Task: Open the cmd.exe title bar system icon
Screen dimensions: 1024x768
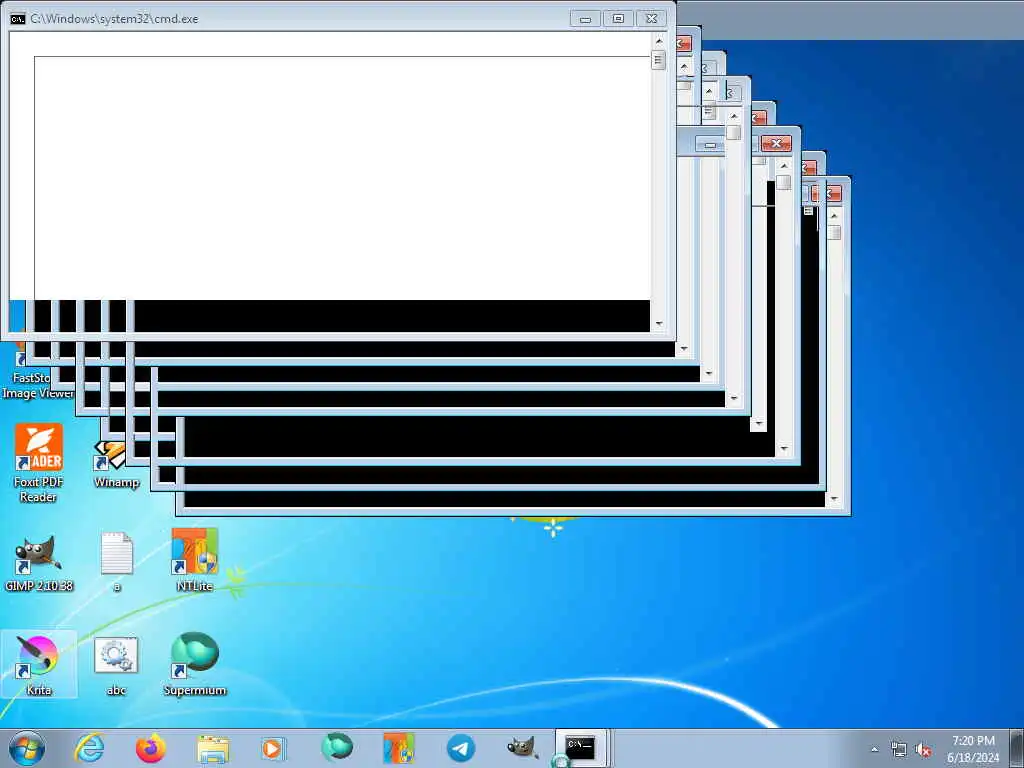Action: 18,19
